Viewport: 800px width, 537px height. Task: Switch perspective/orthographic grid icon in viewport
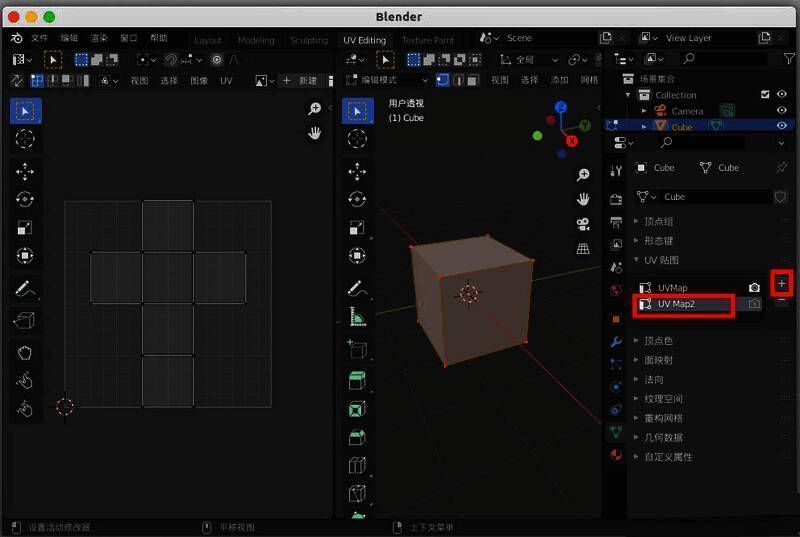583,249
